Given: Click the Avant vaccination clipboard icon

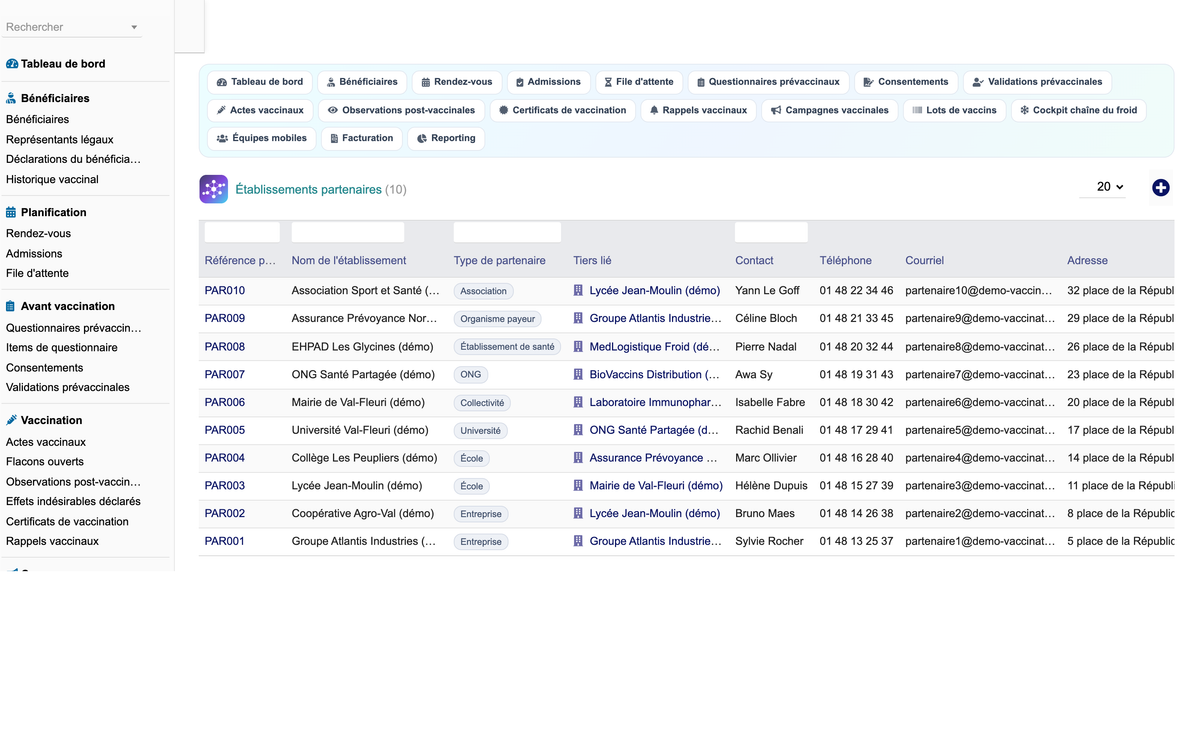Looking at the screenshot, I should click(12, 306).
